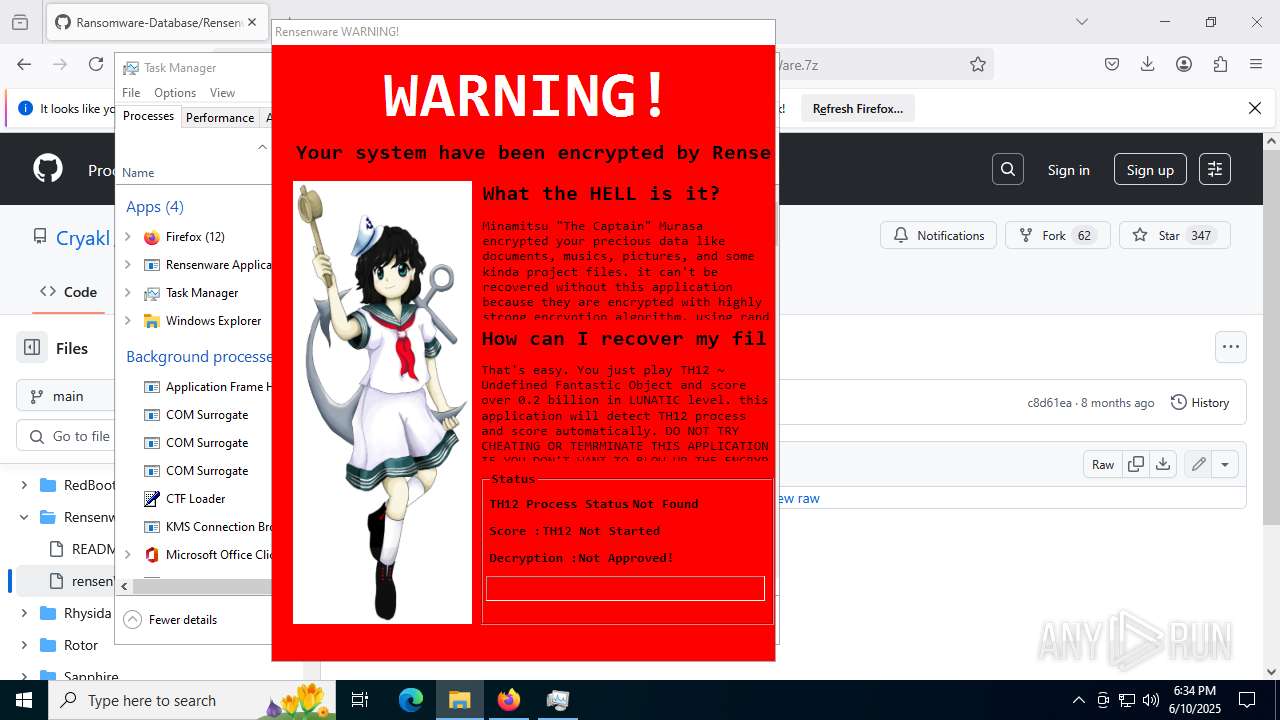This screenshot has width=1280, height=720.
Task: Switch to Task Manager Performance tab
Action: pos(220,117)
